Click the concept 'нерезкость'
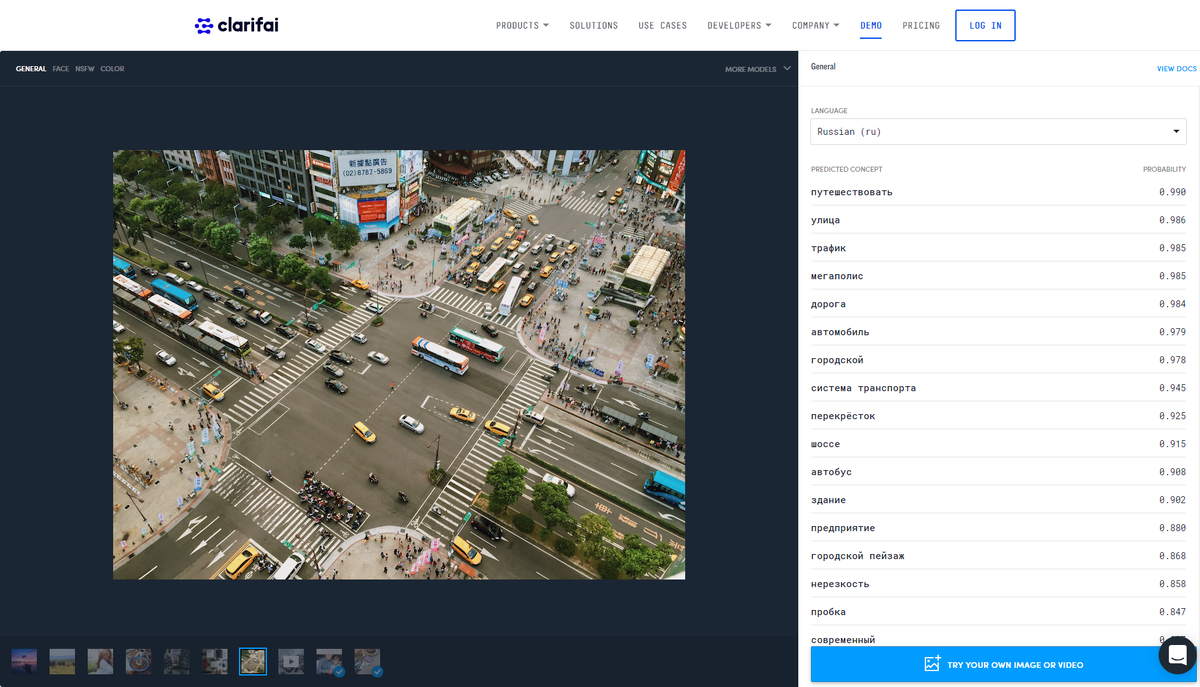 [840, 584]
